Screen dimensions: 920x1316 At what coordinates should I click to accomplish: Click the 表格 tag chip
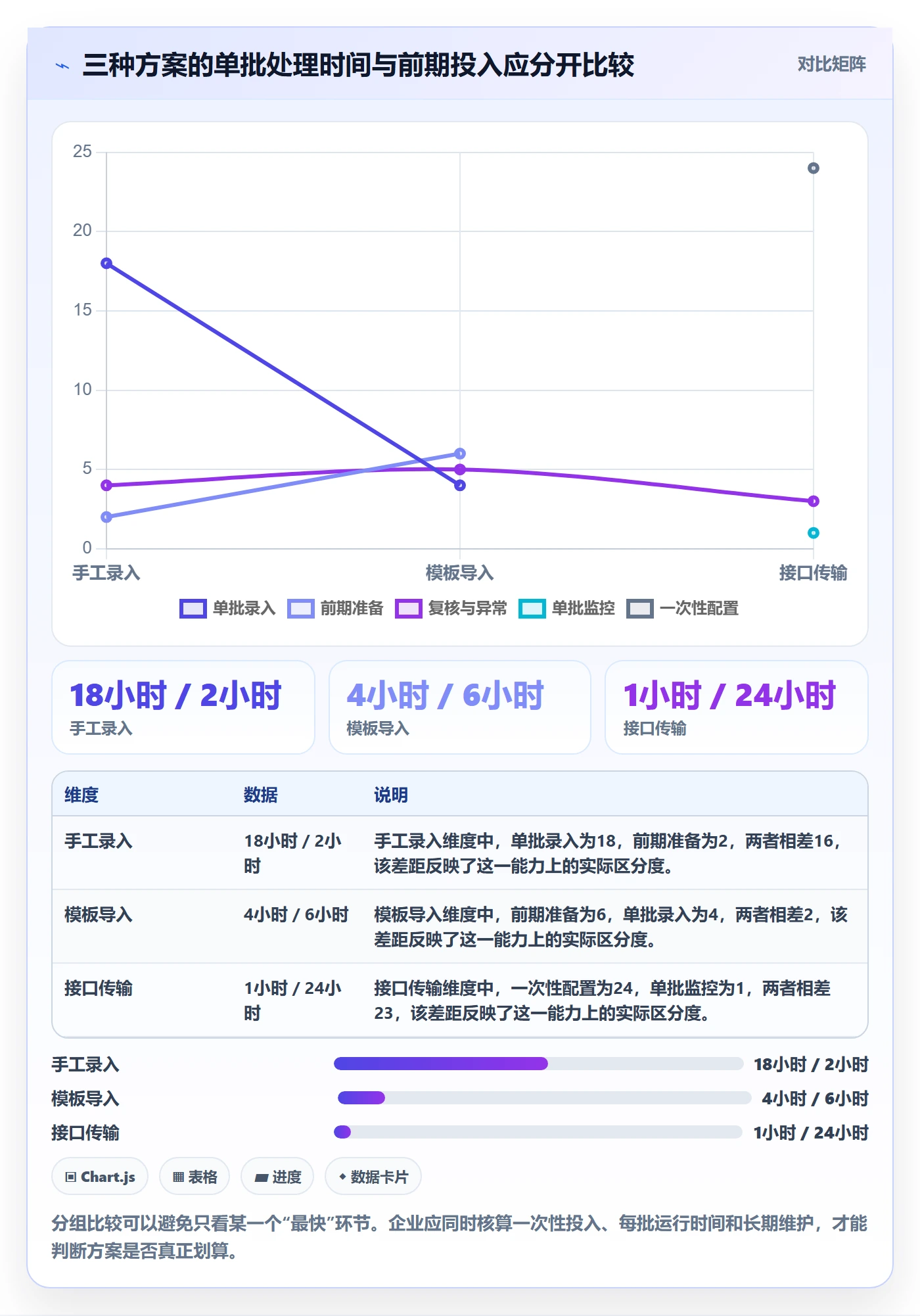tap(195, 1177)
